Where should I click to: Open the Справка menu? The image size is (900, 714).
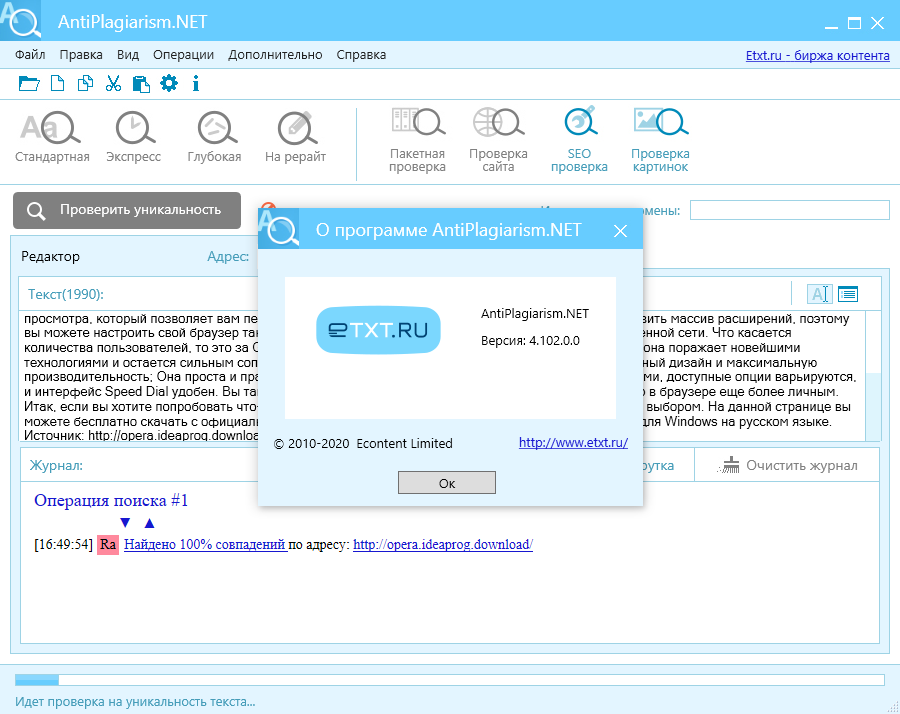tap(361, 55)
